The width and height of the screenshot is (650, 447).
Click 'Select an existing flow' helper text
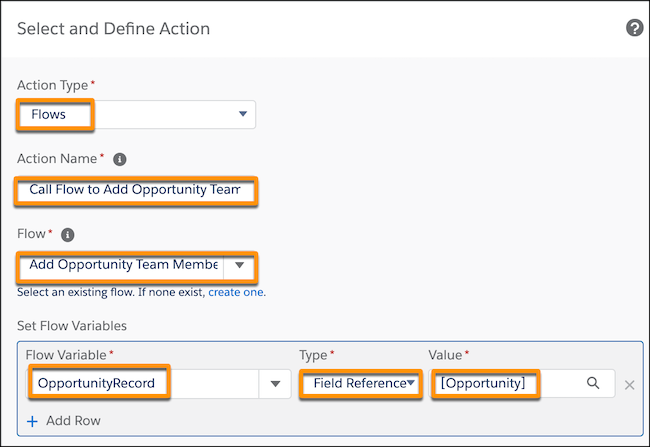point(111,292)
